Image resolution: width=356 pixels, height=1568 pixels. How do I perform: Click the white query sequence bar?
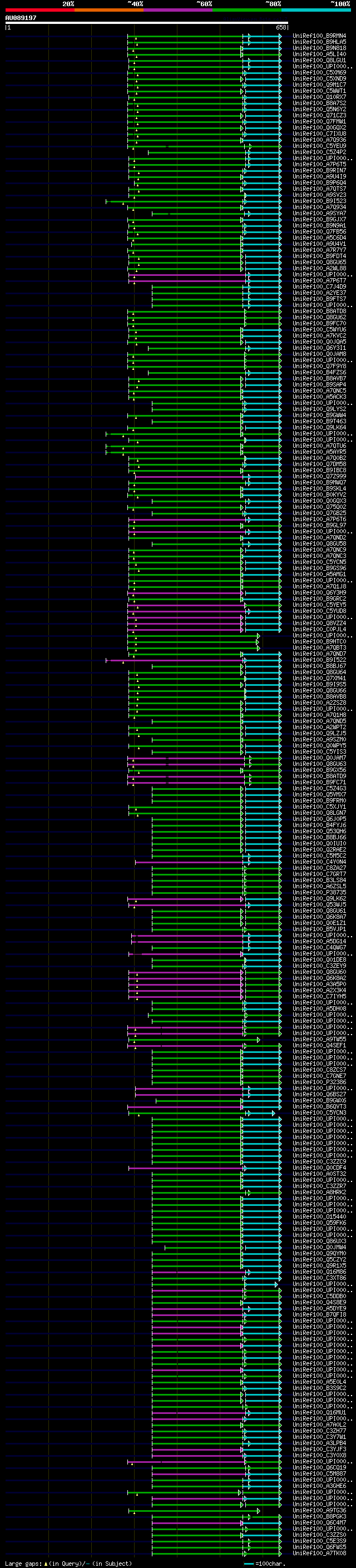click(x=147, y=23)
